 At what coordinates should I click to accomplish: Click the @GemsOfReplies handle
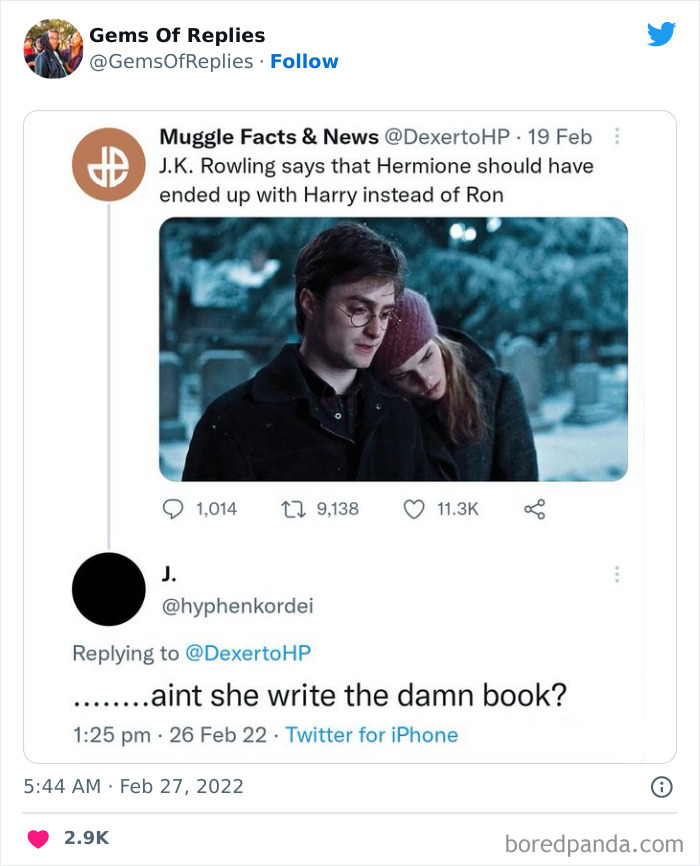[166, 61]
